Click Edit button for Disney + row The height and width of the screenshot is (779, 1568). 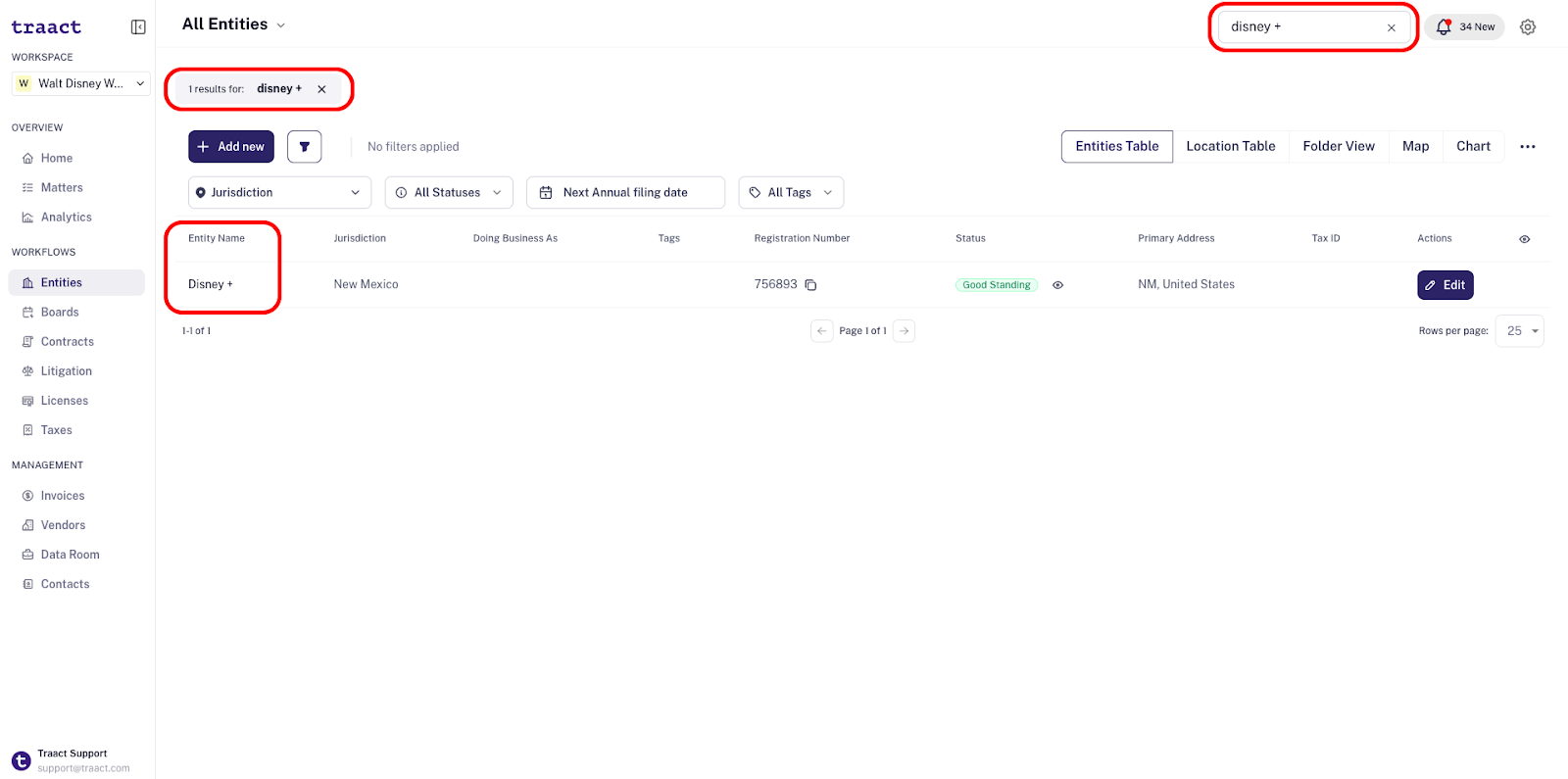point(1445,285)
